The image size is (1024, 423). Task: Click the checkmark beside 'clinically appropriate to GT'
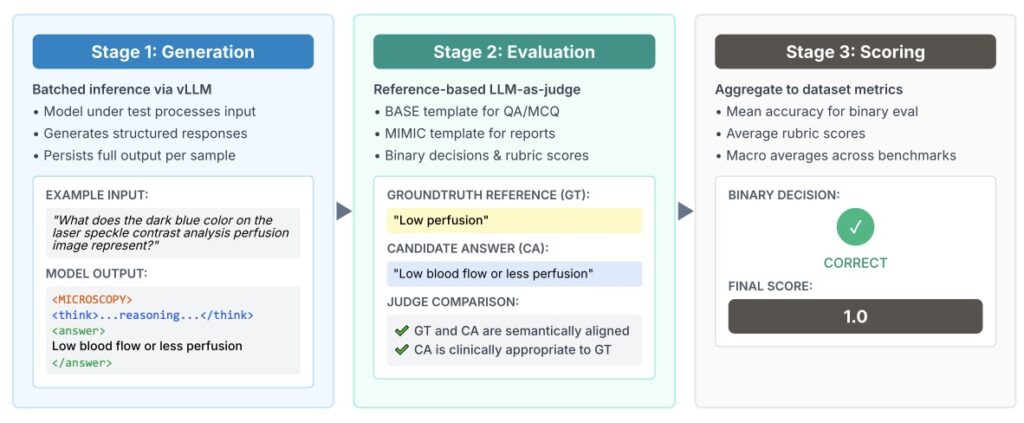pyautogui.click(x=401, y=350)
